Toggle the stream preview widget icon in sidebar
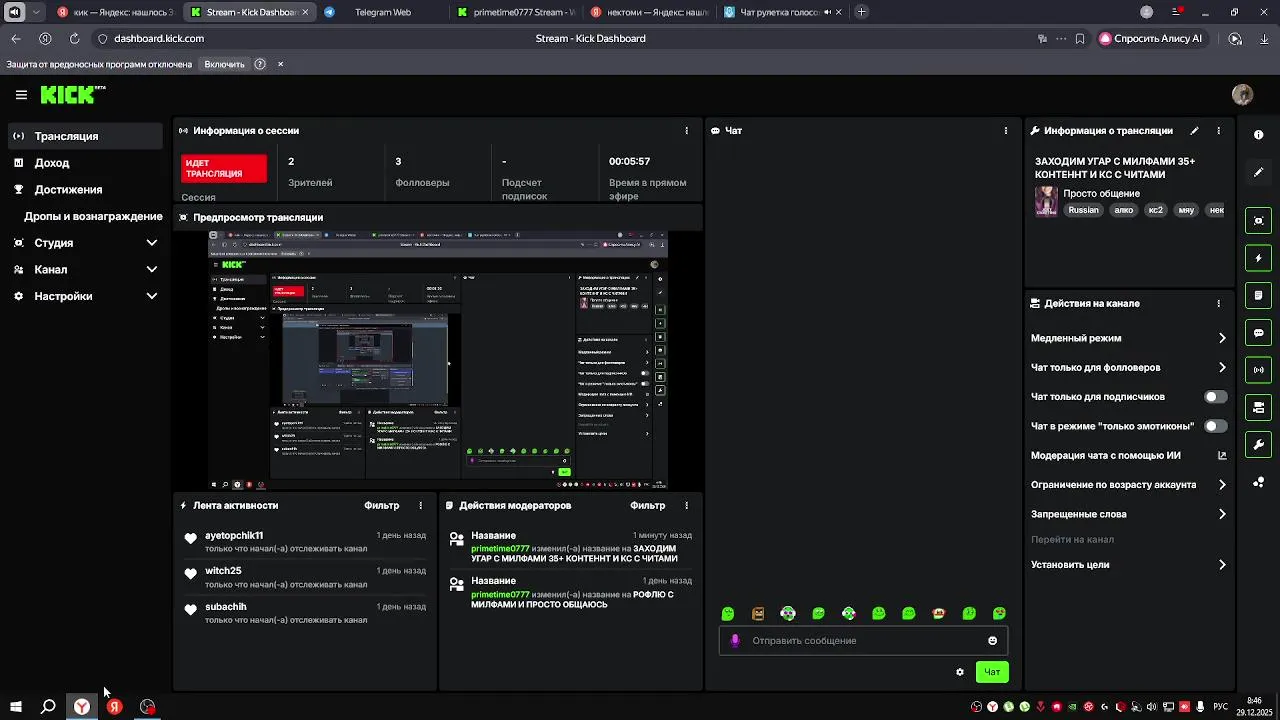Viewport: 1280px width, 720px height. [x=1259, y=221]
